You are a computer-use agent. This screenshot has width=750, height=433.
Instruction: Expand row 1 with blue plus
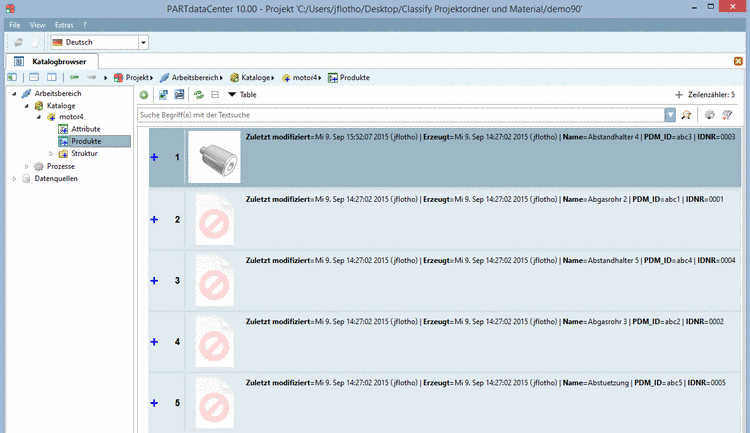point(154,157)
